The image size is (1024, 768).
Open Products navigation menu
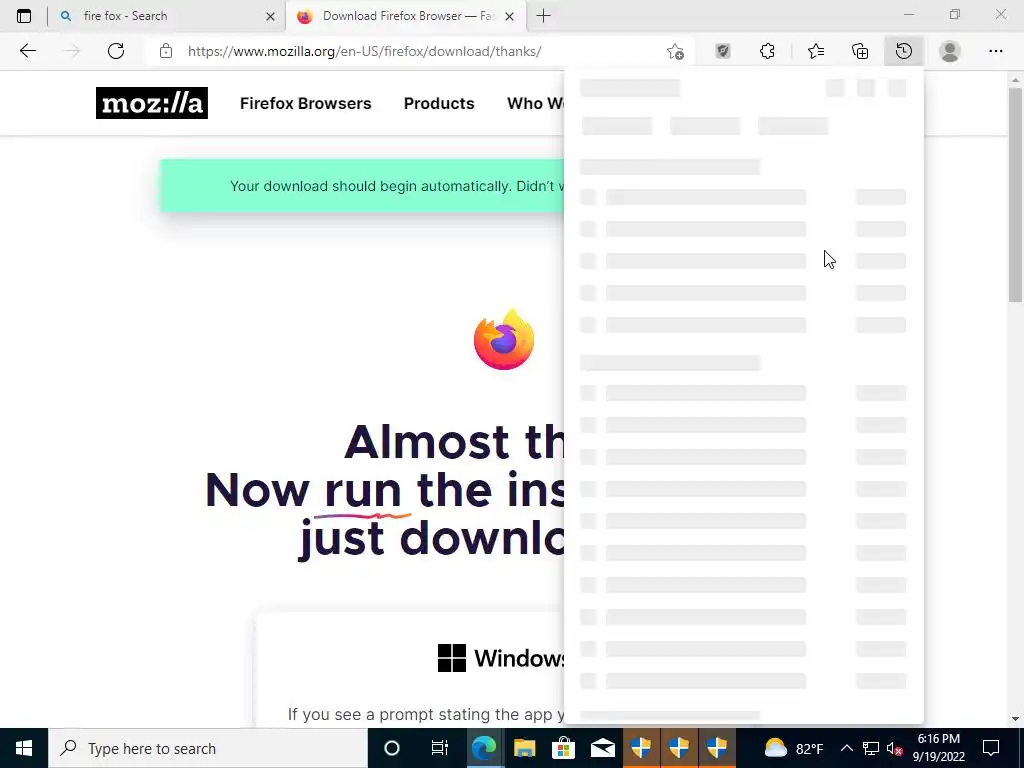click(x=439, y=103)
